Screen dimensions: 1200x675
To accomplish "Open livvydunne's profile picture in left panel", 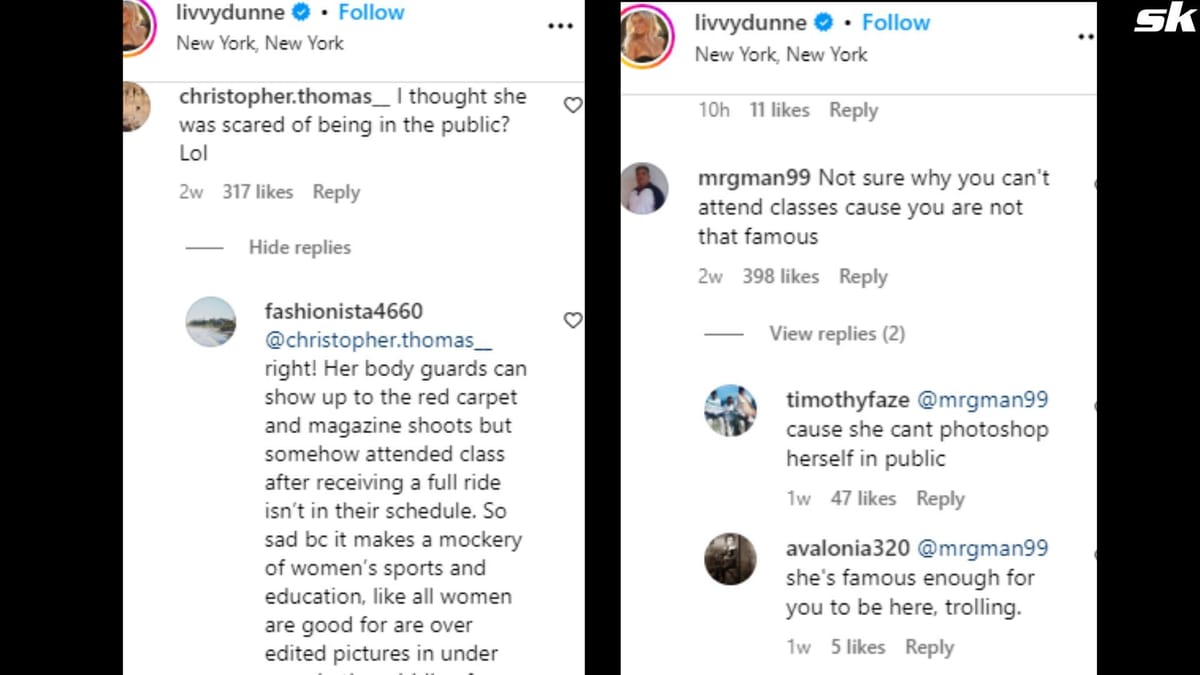I will (x=137, y=24).
